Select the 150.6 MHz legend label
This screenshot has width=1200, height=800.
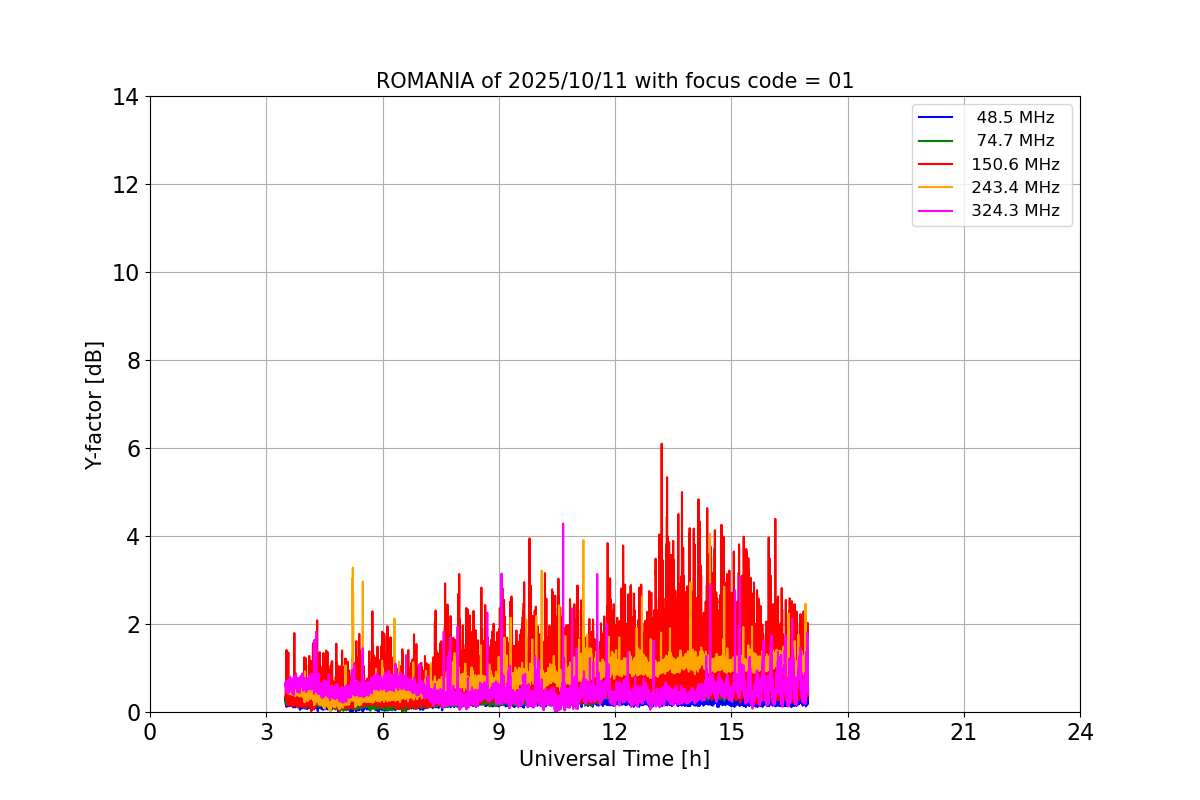(1015, 164)
